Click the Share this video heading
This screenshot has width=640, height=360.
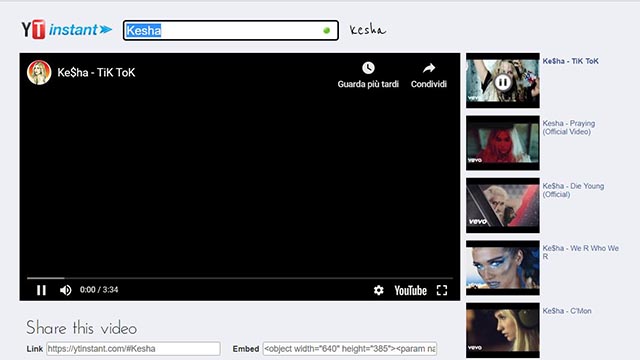(x=81, y=328)
